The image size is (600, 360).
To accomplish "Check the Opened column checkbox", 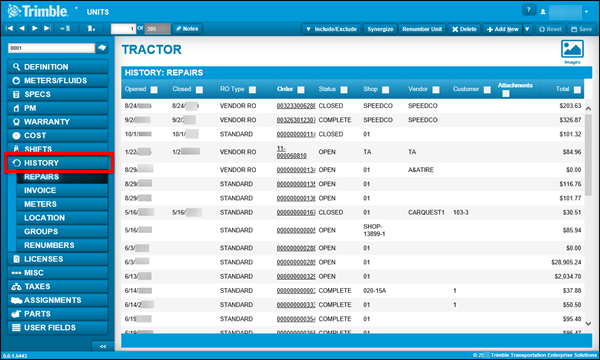I will (154, 90).
